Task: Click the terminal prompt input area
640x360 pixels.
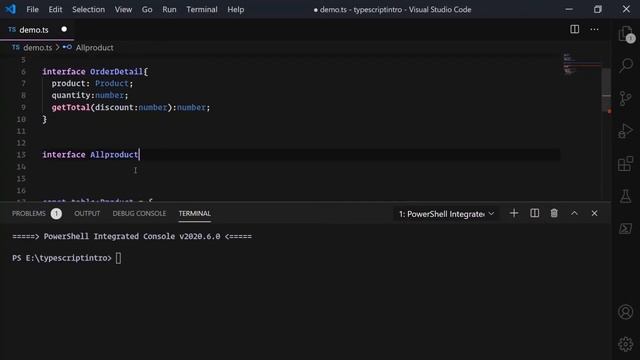Action: point(118,258)
